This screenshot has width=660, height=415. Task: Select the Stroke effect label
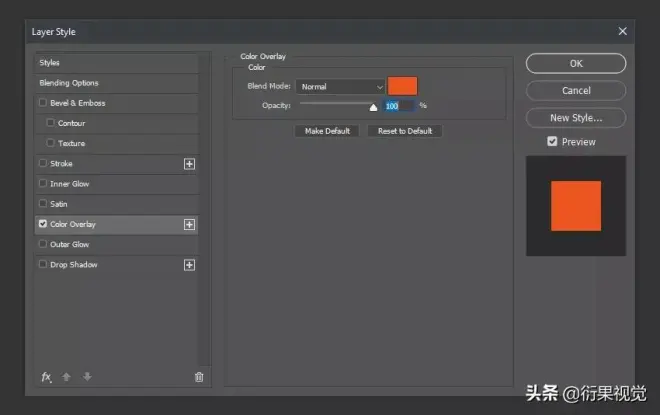tap(61, 164)
